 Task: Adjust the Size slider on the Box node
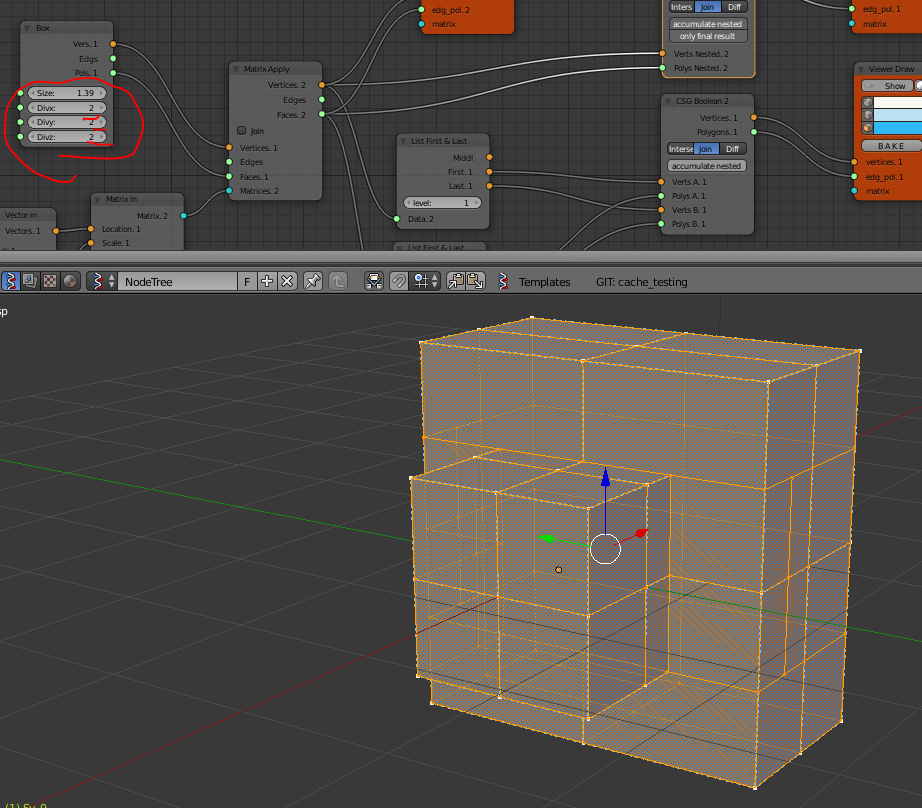pyautogui.click(x=66, y=92)
